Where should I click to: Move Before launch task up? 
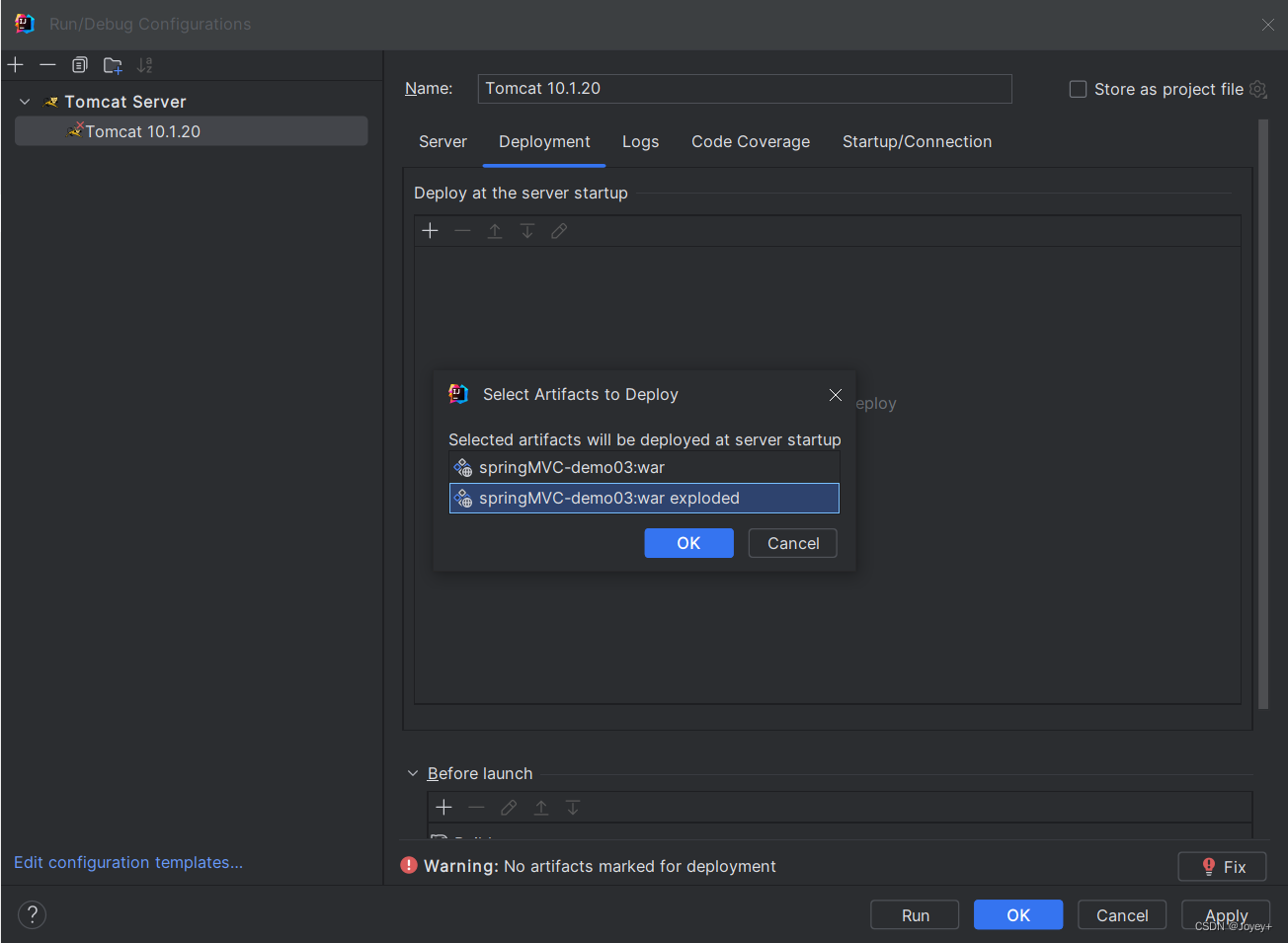click(x=541, y=808)
